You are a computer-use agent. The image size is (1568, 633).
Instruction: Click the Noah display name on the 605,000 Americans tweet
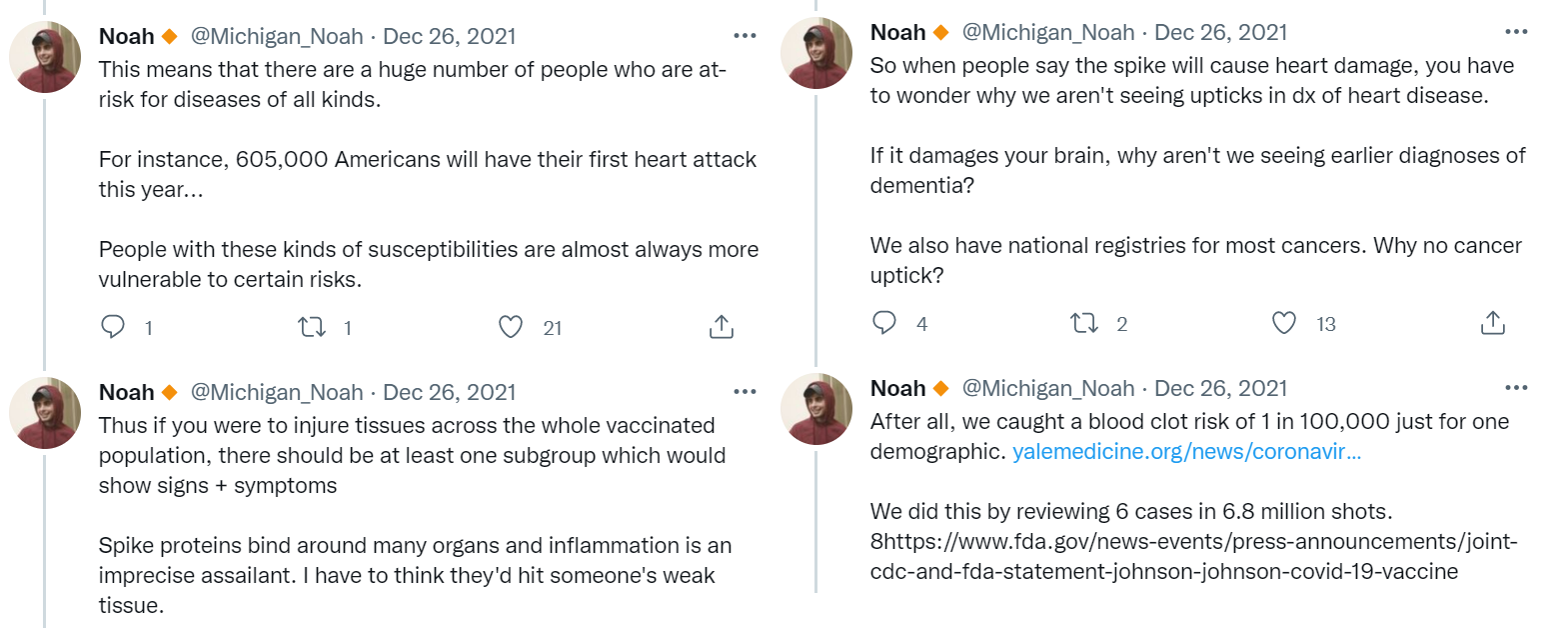pyautogui.click(x=126, y=37)
